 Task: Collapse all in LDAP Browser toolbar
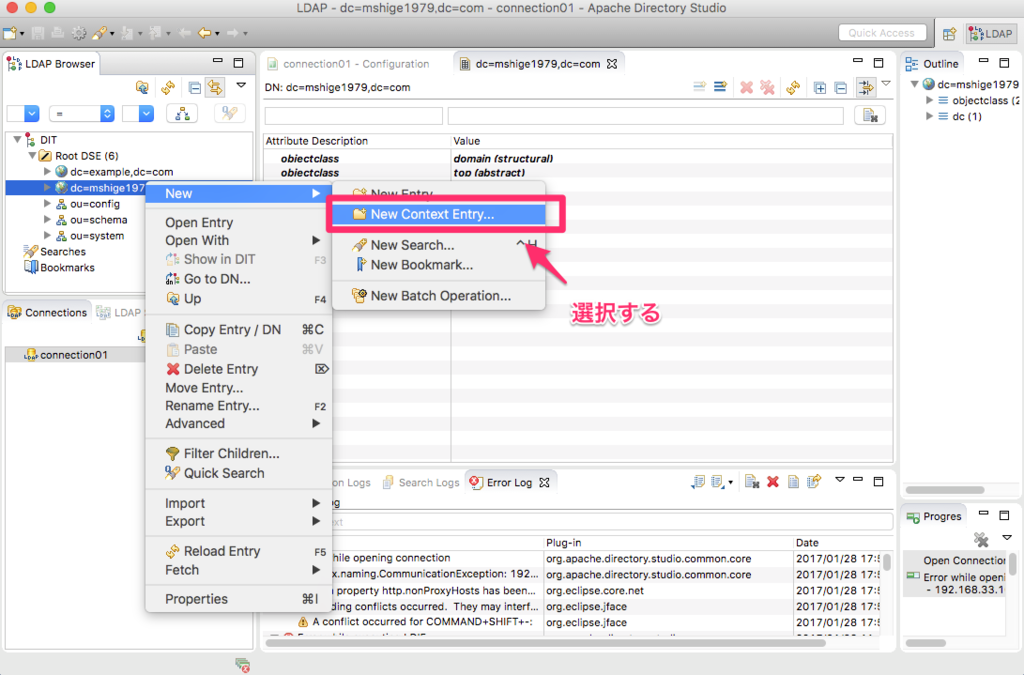195,87
